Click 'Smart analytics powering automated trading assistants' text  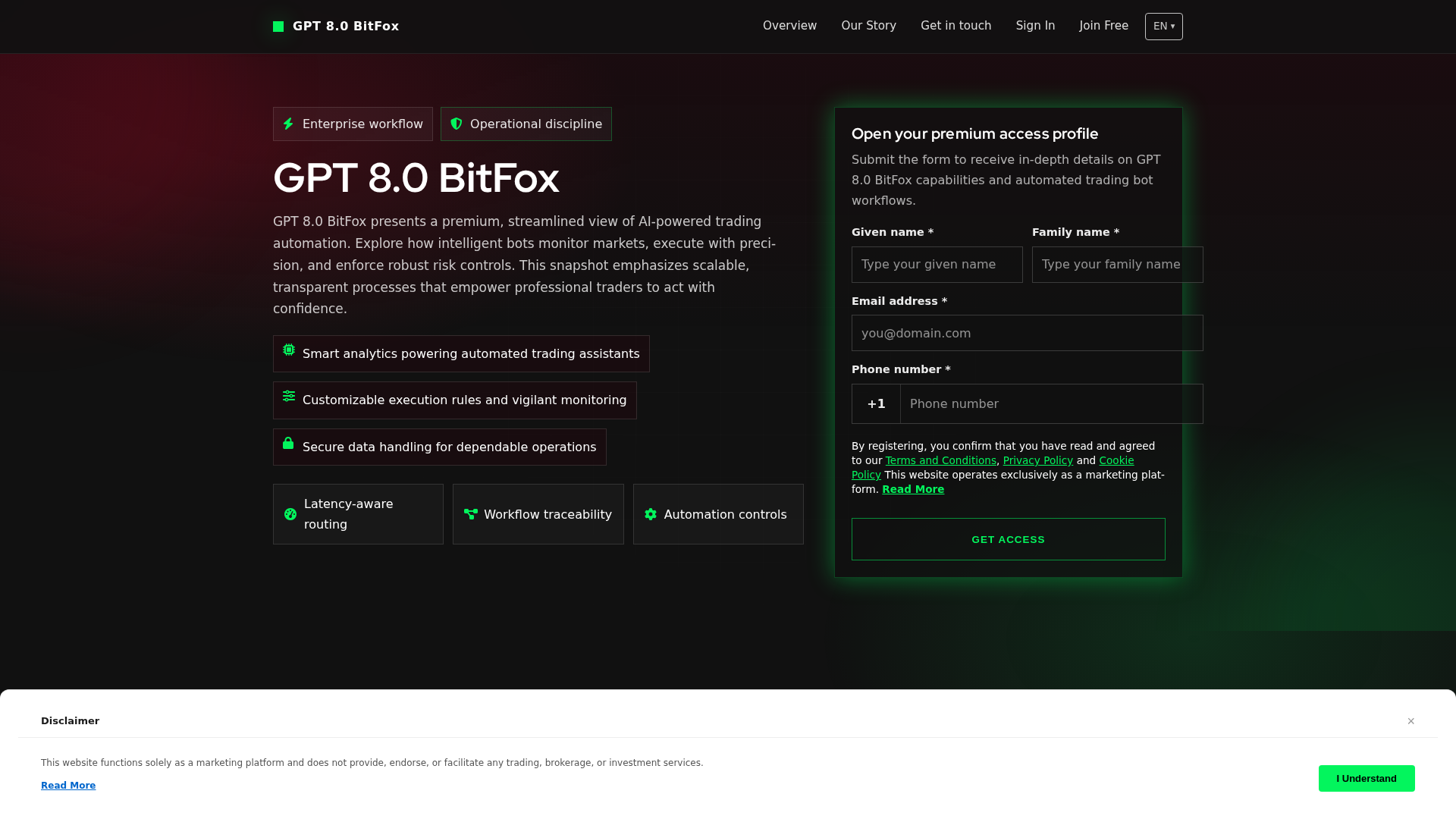click(471, 354)
